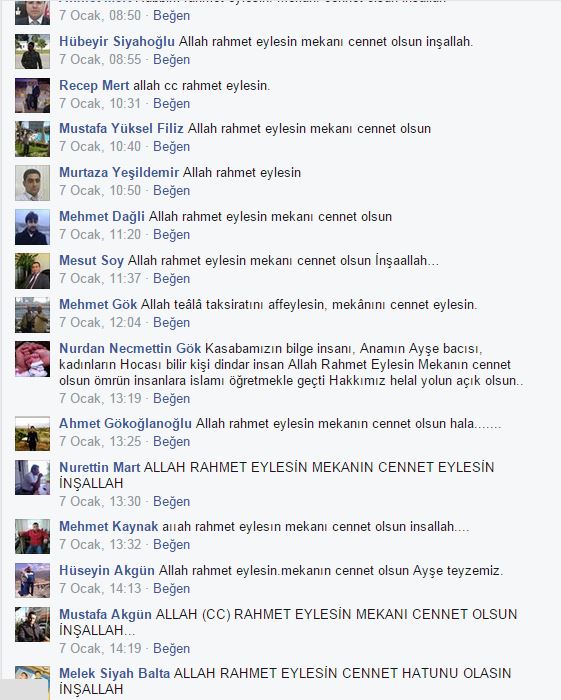Screen dimensions: 561x700
Task: Click Beğen under Nurdan Necmettin Gök's comment
Action: [171, 398]
